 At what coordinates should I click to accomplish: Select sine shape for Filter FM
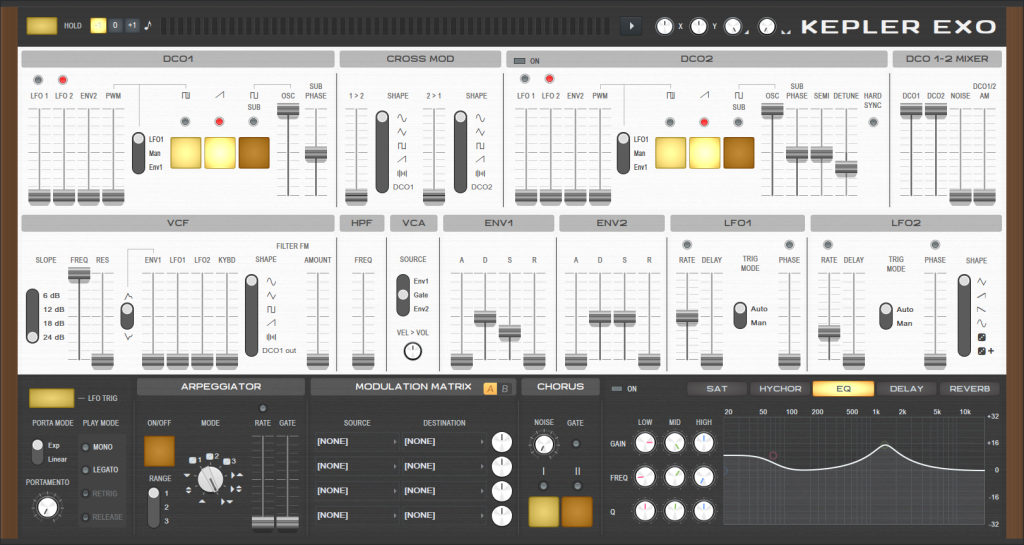pyautogui.click(x=271, y=282)
